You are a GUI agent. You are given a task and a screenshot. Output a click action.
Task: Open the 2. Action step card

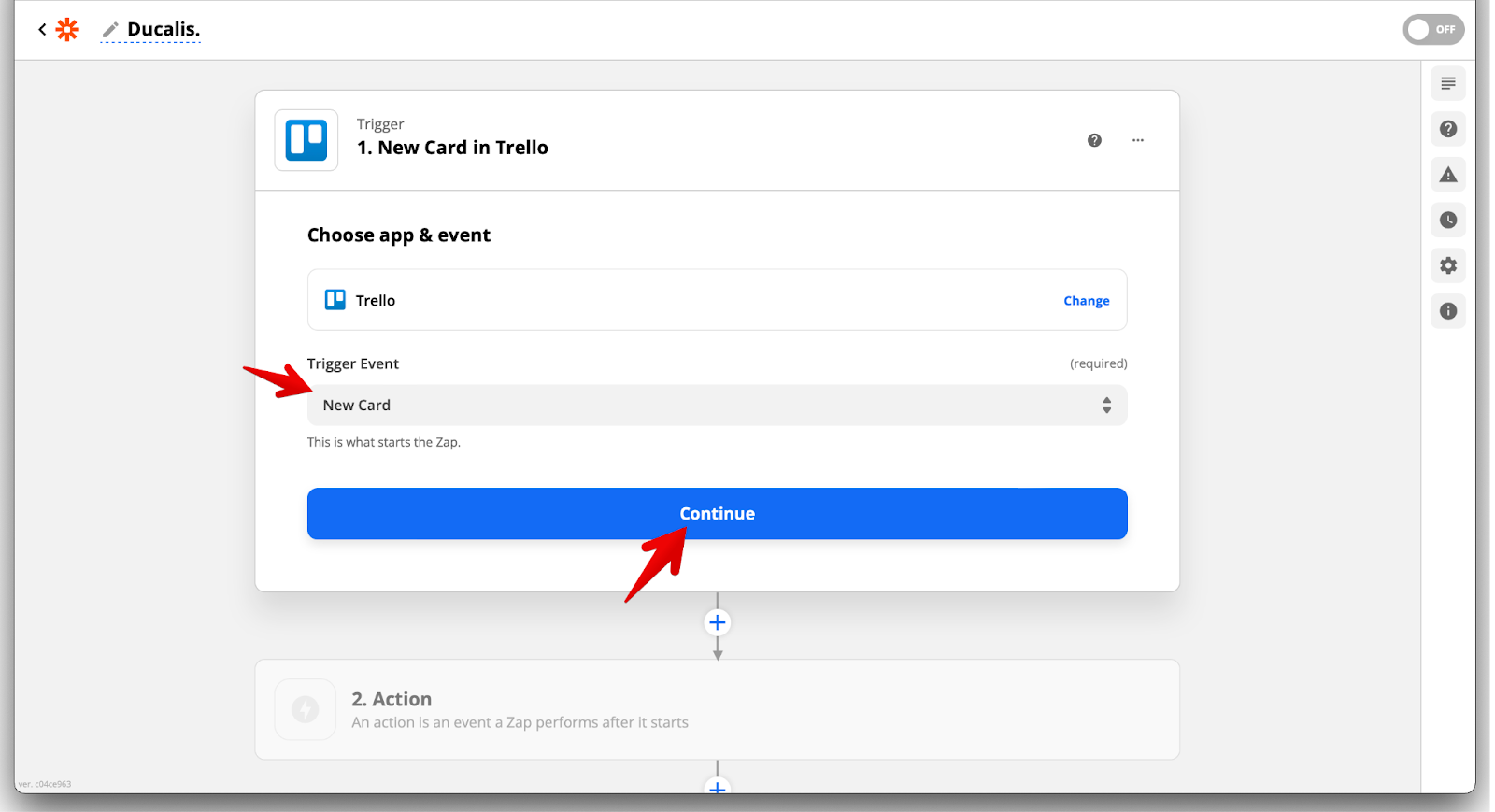click(x=717, y=710)
